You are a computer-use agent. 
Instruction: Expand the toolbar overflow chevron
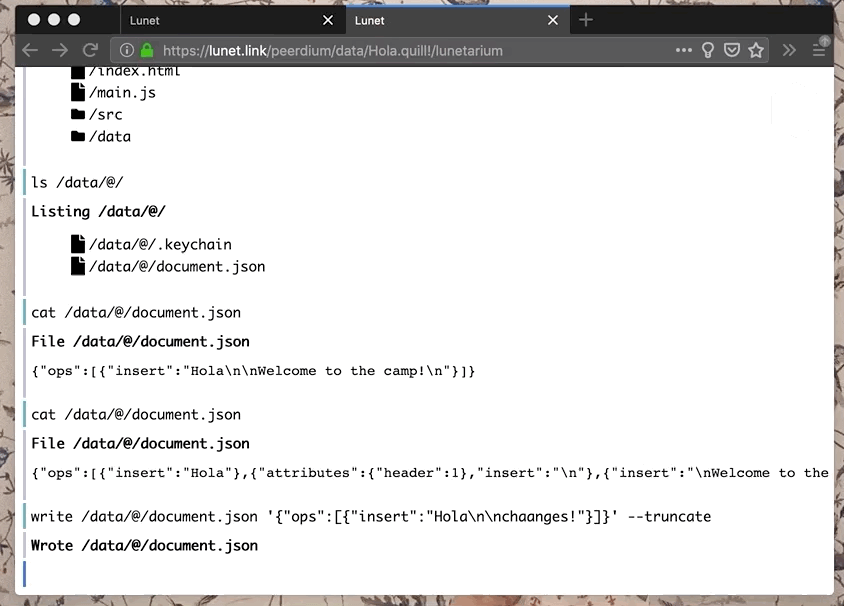tap(789, 50)
